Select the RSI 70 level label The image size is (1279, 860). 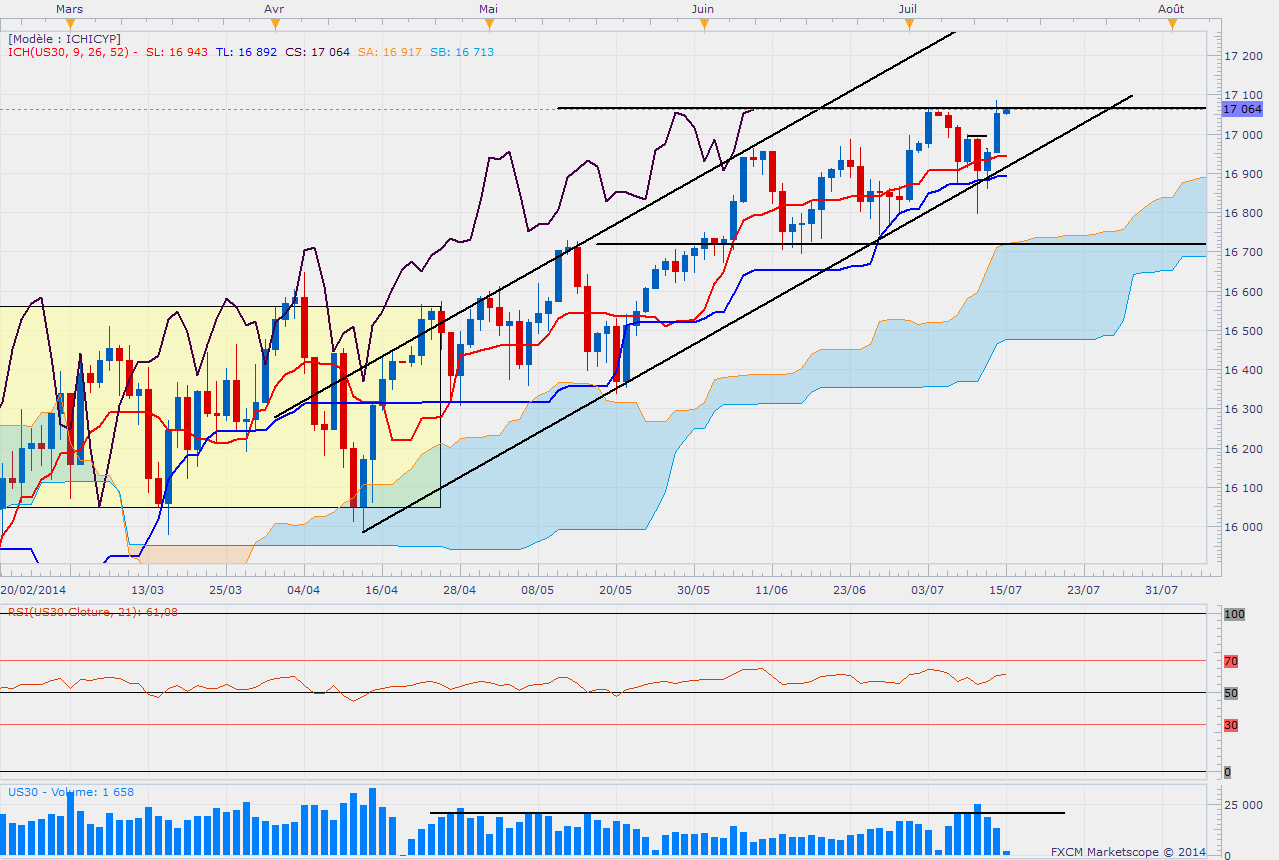1231,661
